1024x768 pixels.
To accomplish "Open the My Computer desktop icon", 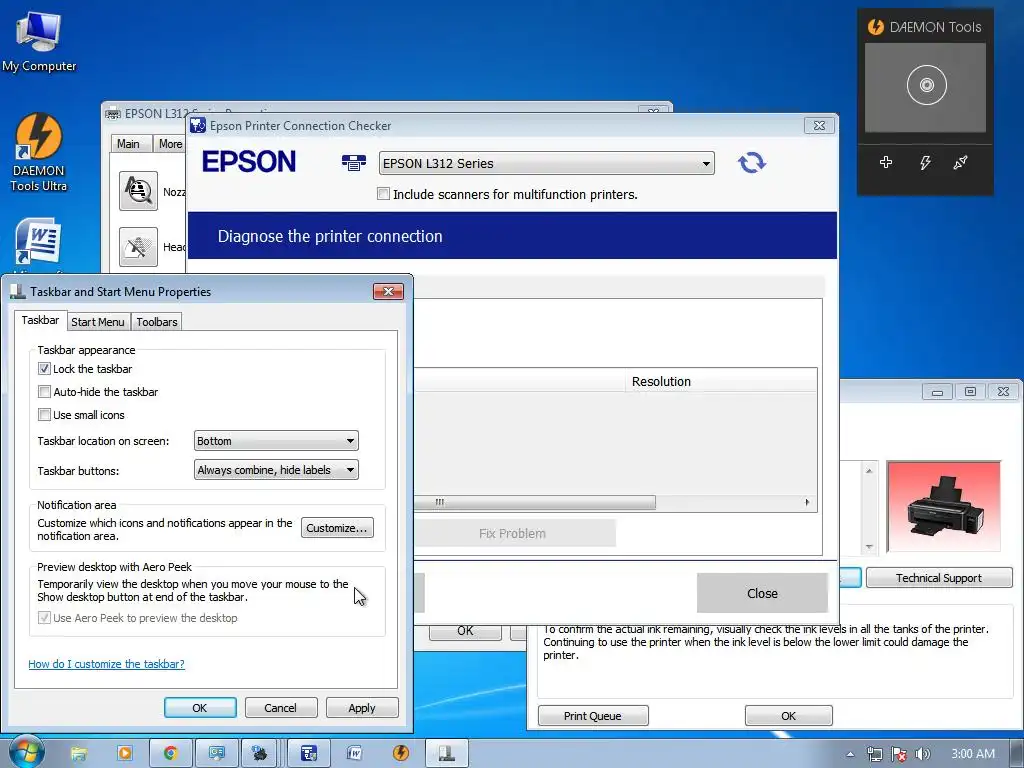I will (39, 40).
